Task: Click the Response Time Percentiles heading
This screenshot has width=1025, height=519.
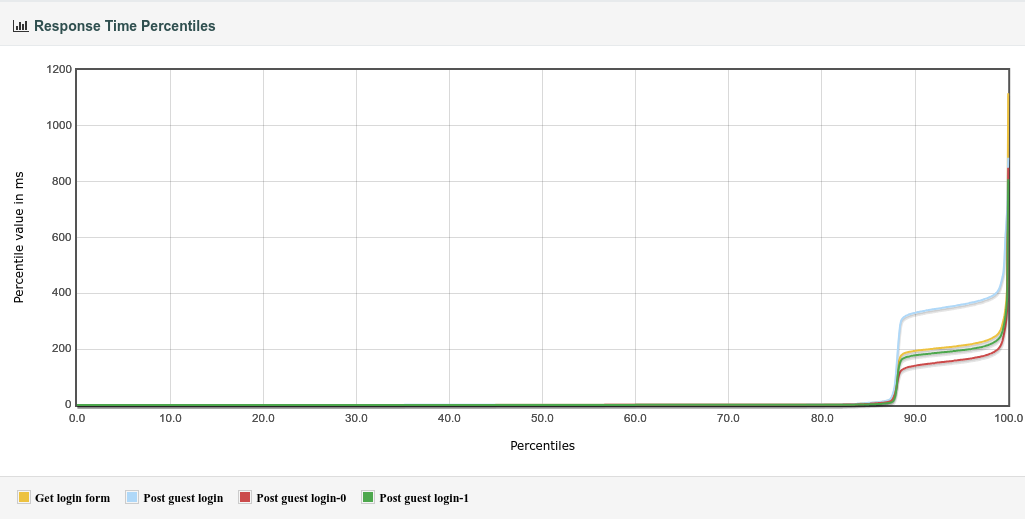Action: click(124, 26)
